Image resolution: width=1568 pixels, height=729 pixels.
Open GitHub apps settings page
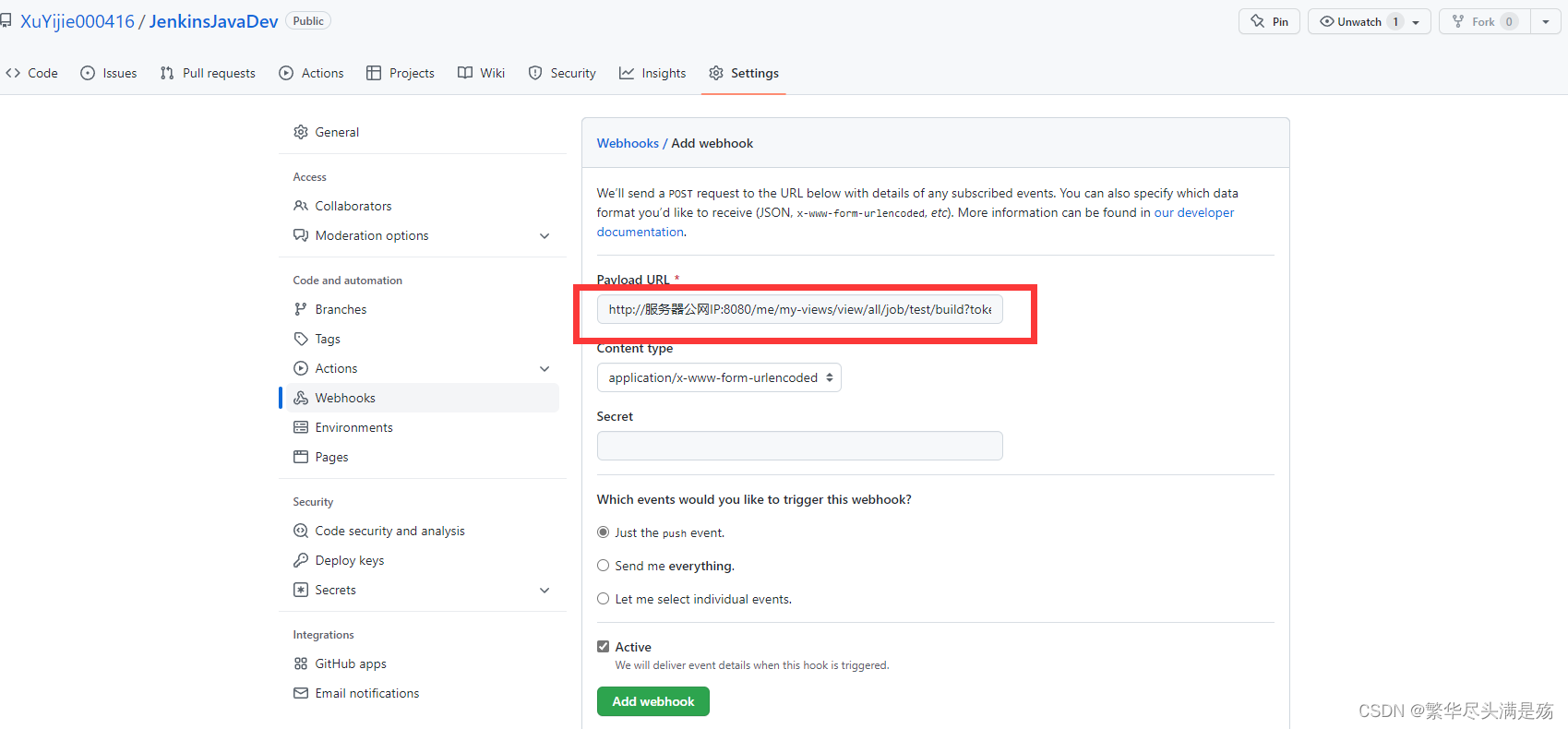[423, 663]
